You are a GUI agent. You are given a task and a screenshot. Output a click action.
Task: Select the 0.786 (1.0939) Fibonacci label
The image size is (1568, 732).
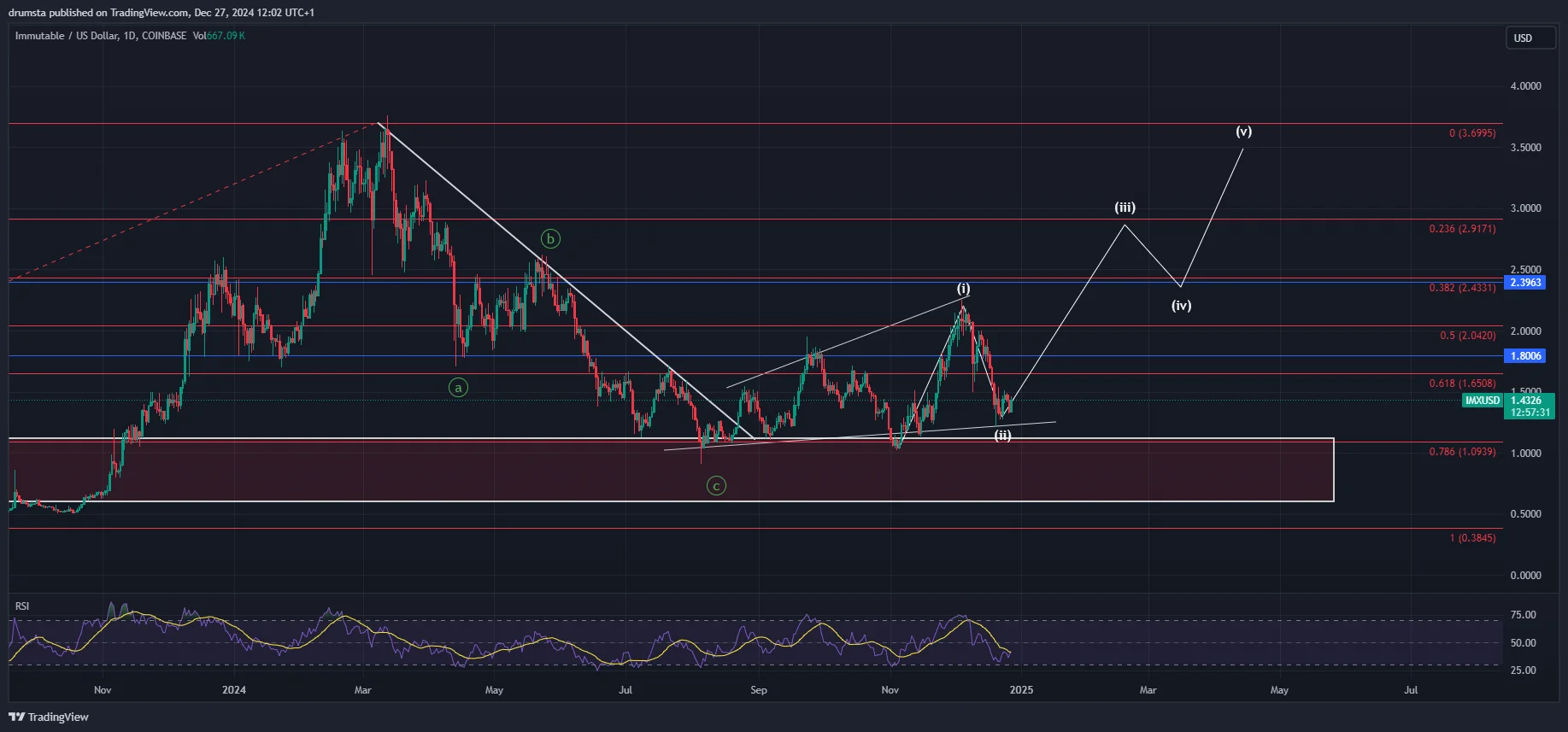[1462, 452]
